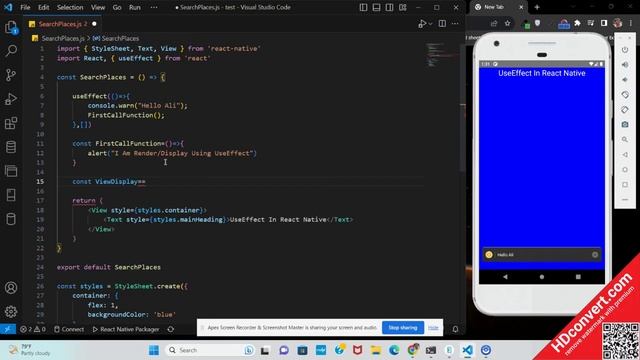Open the Edit menu

(43, 7)
